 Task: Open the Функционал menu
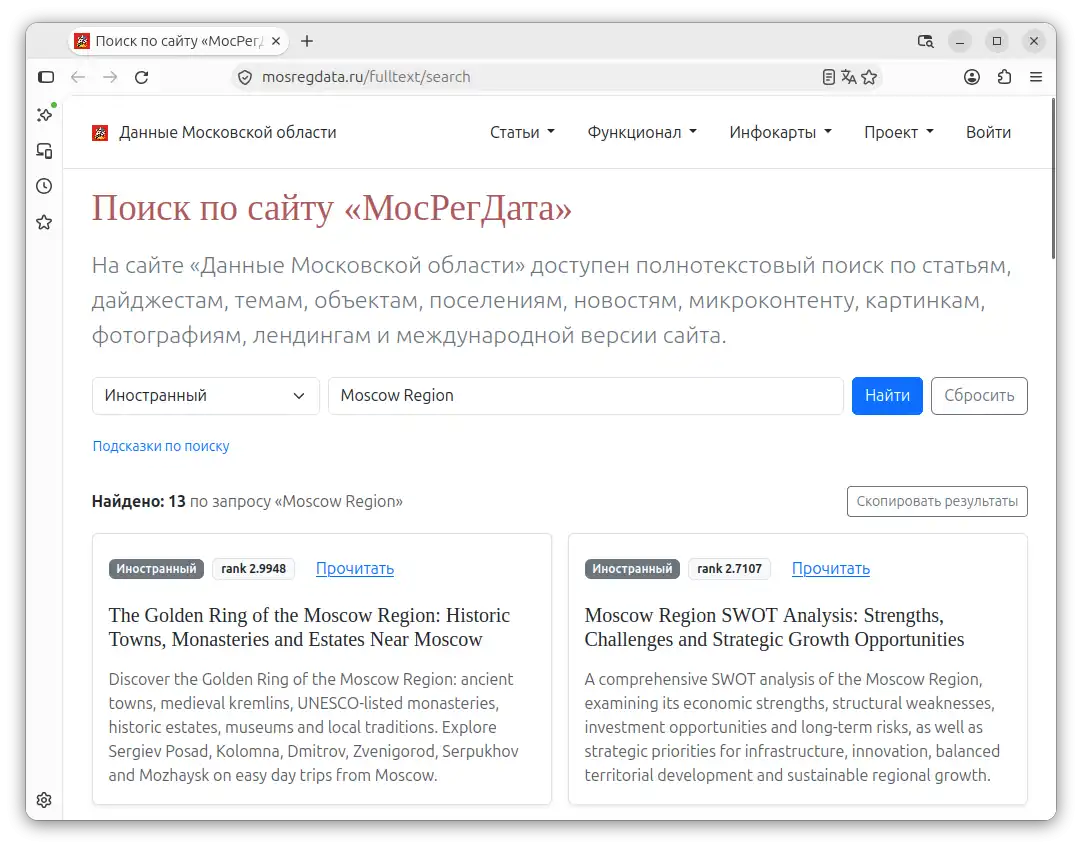tap(642, 133)
